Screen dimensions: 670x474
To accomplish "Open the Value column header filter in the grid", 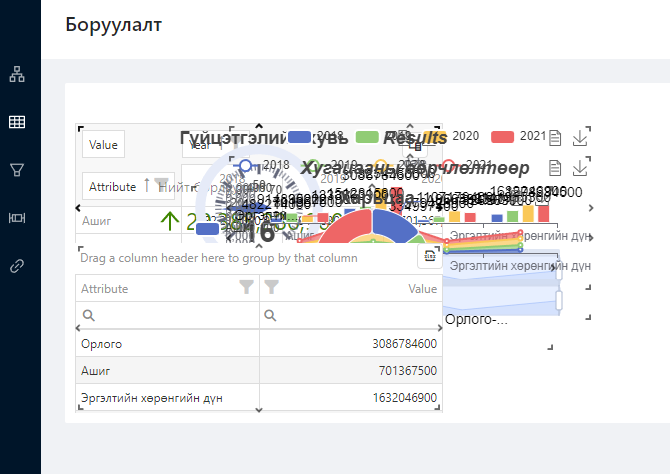I will 272,287.
